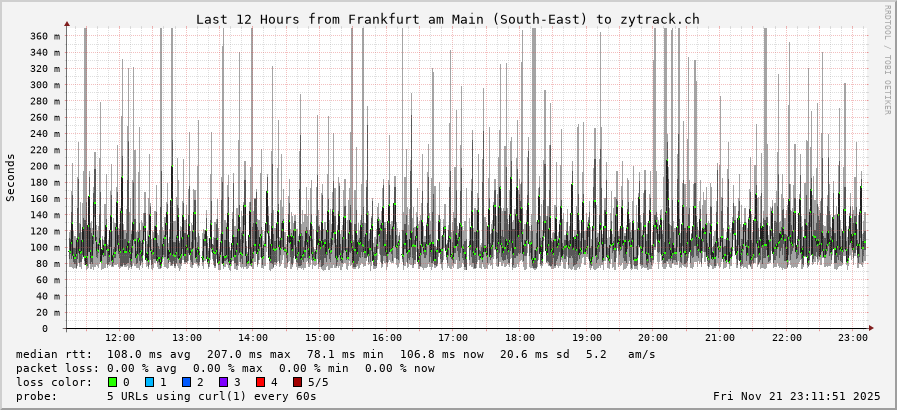
Task: Click the graph title mentioning zytrack.ch
Action: point(447,19)
